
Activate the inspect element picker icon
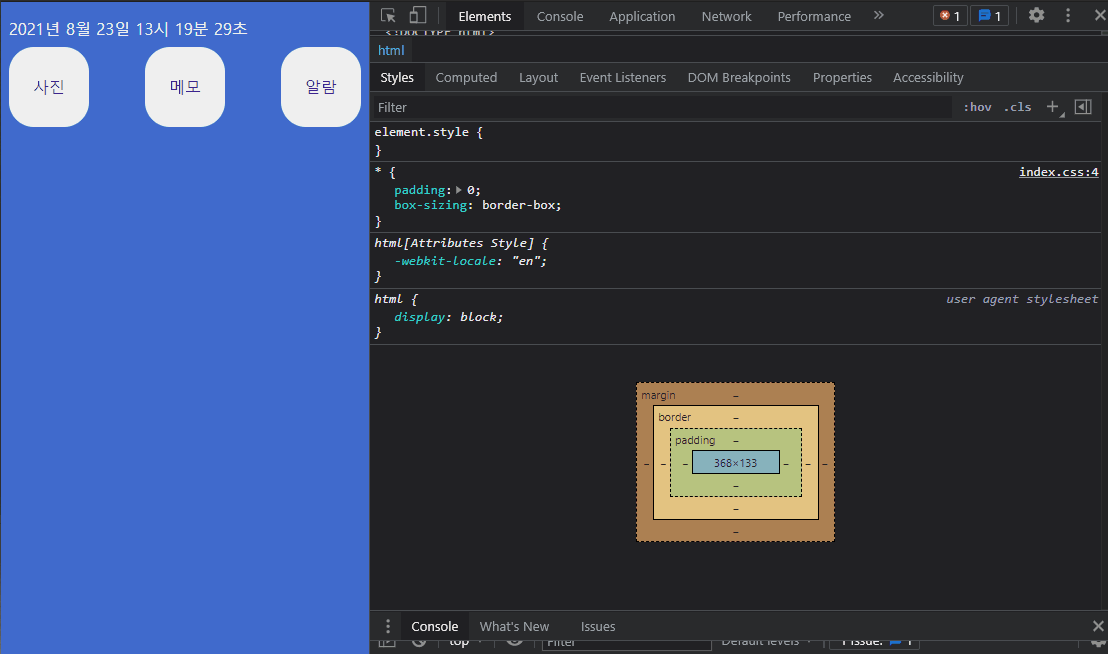[x=388, y=16]
